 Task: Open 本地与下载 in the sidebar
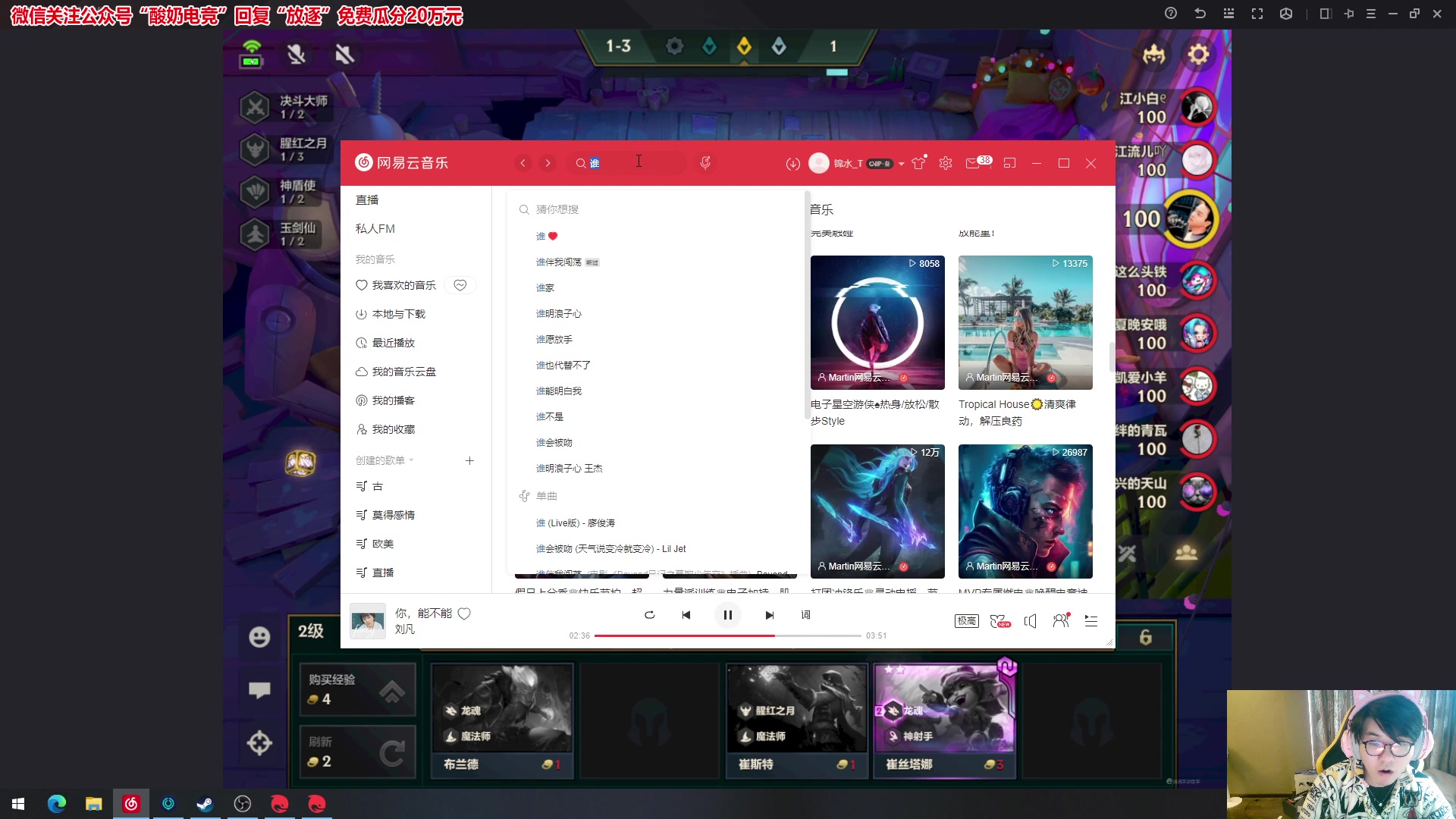[391, 314]
